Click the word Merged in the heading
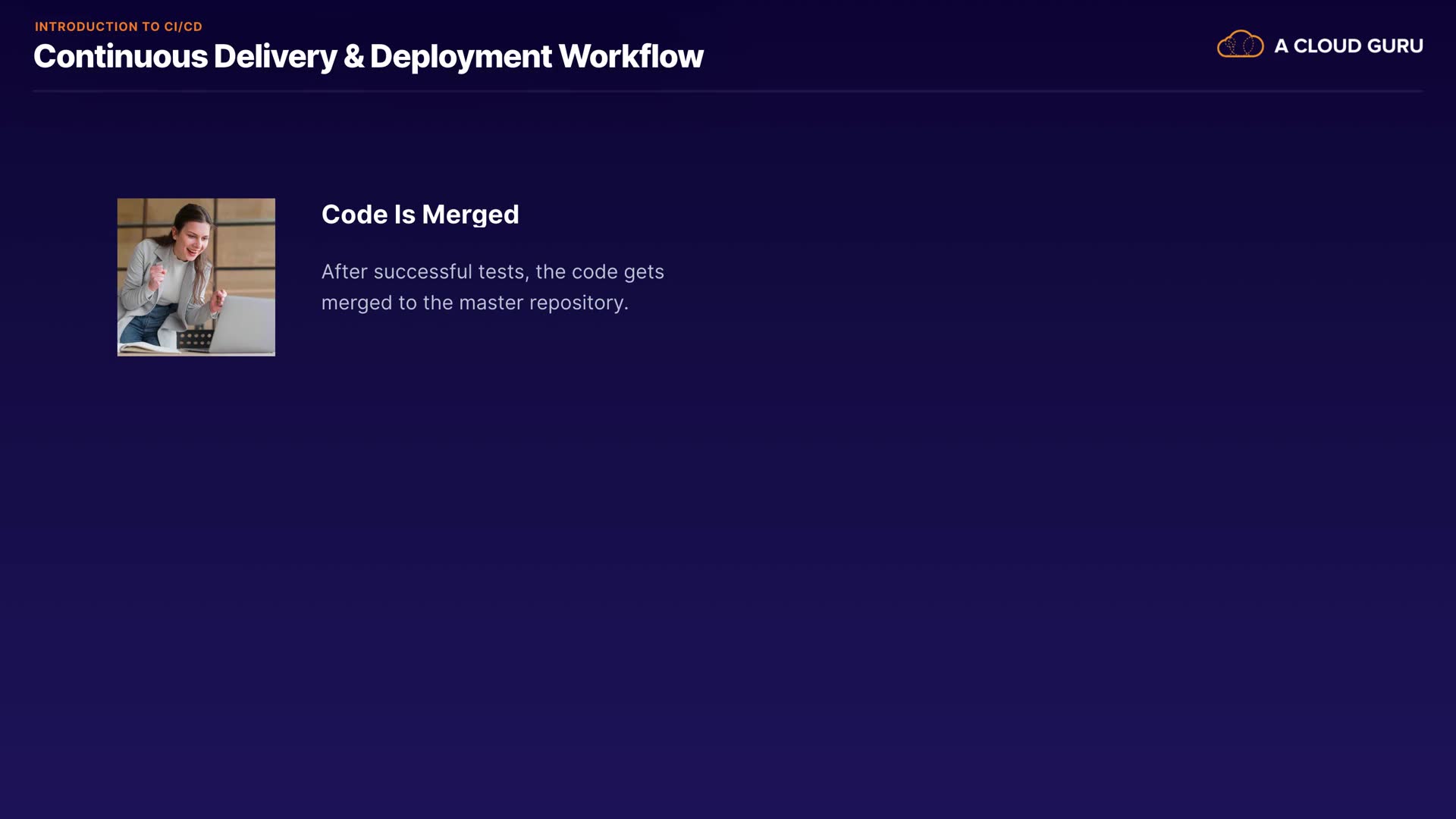Screen dimensions: 1456x819 pyautogui.click(x=470, y=215)
